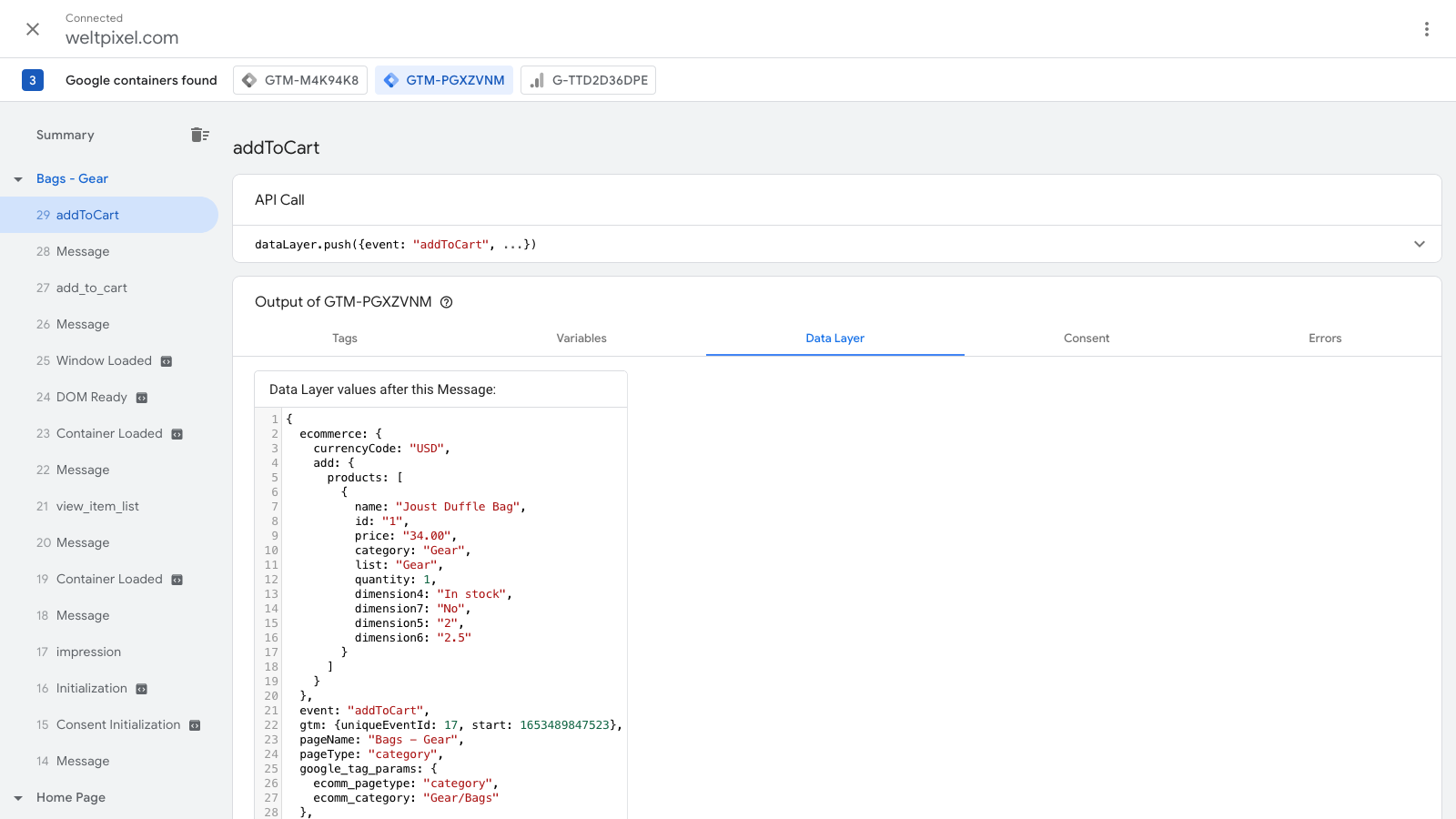Select the 19 Container Loaded event
The height and width of the screenshot is (819, 1456).
tap(109, 579)
